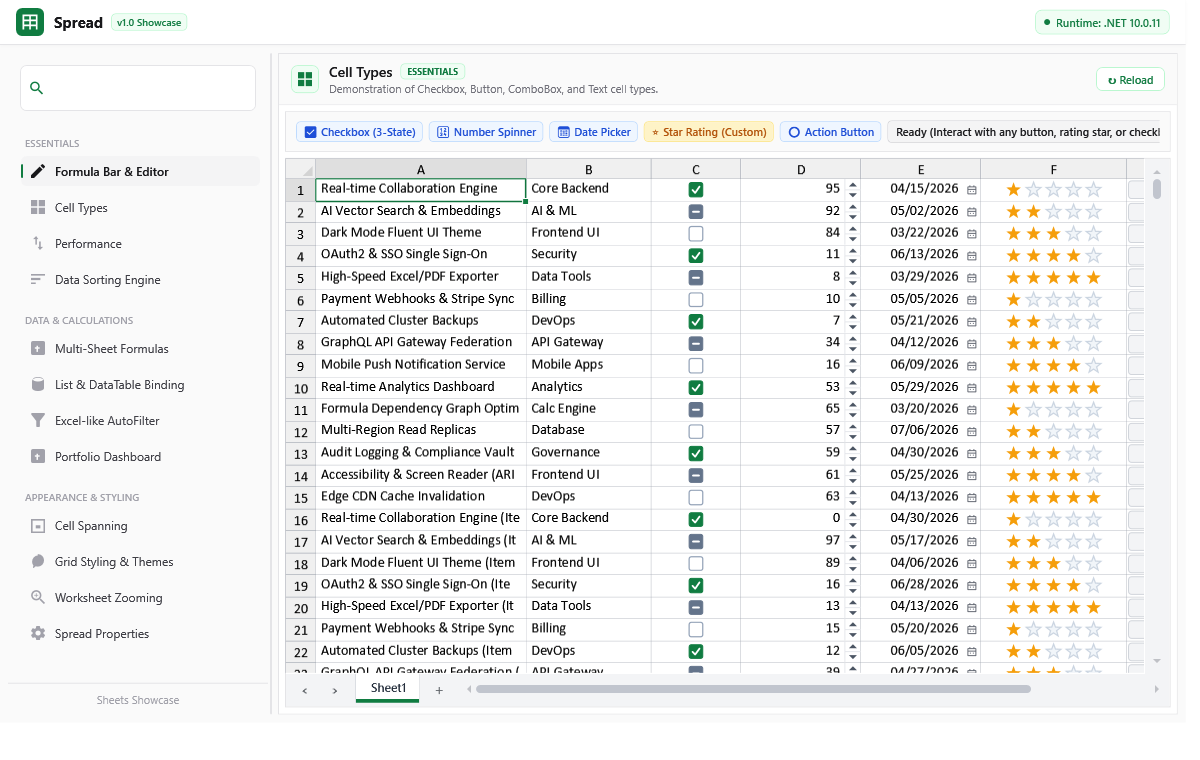The width and height of the screenshot is (1200, 760).
Task: Select row 5 header
Action: tap(300, 277)
